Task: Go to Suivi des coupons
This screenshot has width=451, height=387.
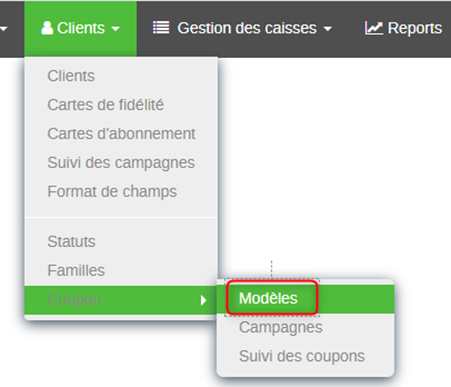Action: 302,356
